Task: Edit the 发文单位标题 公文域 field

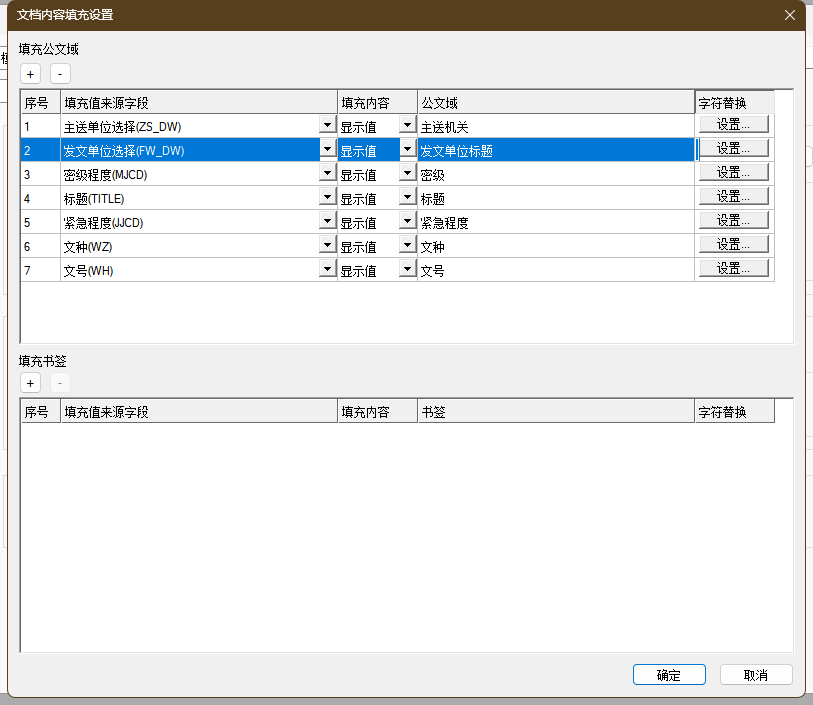Action: 555,151
